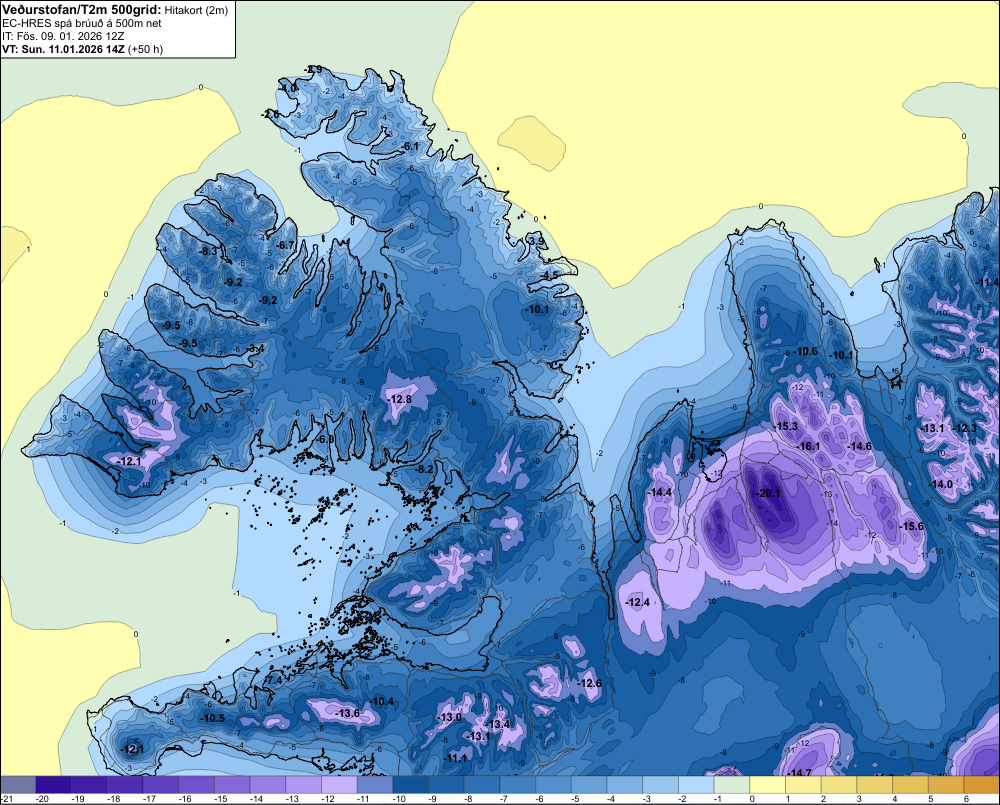Image resolution: width=1000 pixels, height=805 pixels.
Task: Click the -14.0 temperature label
Action: [939, 484]
